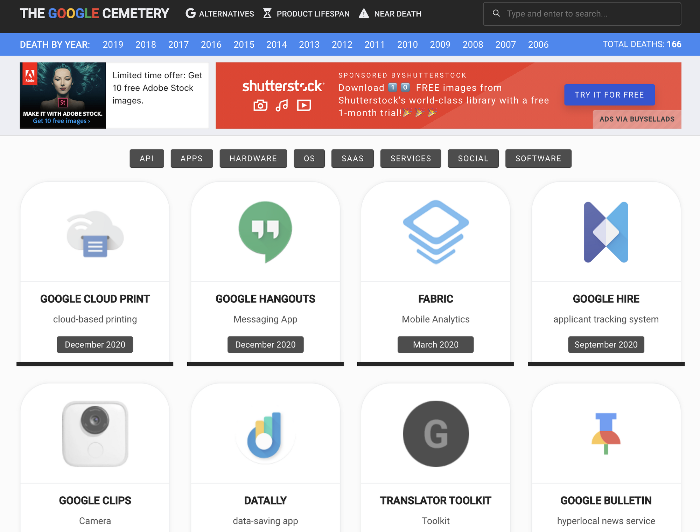Viewport: 700px width, 532px height.
Task: Click the 'Messaging App' description
Action: (265, 320)
